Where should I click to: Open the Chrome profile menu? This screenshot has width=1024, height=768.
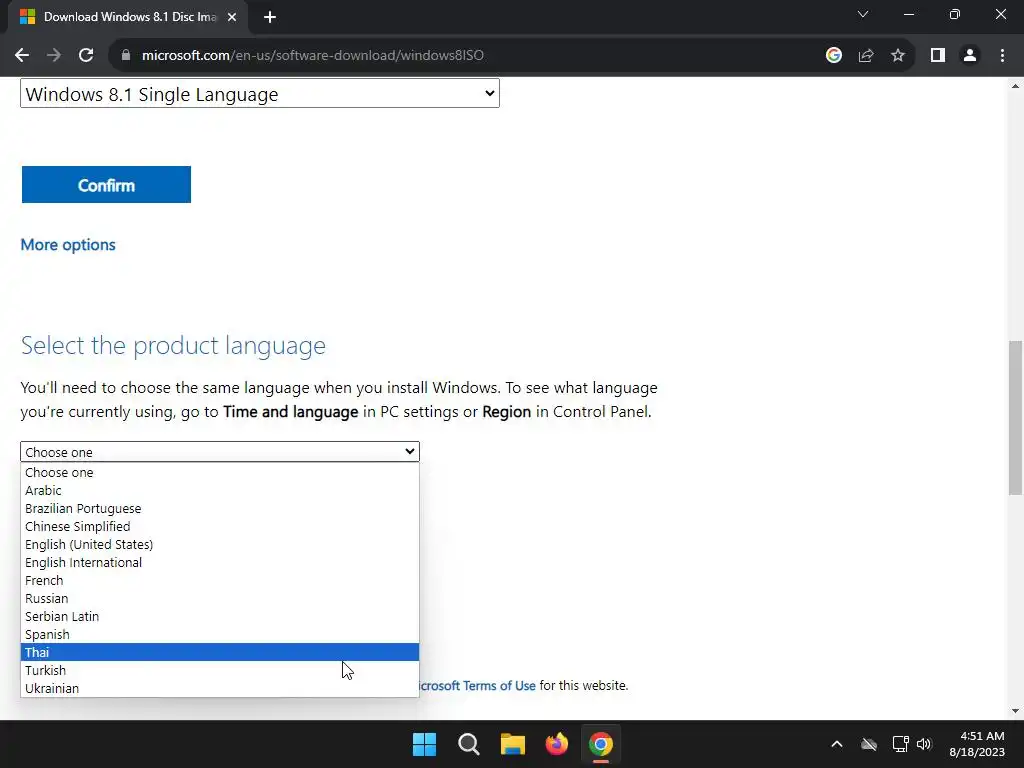click(970, 56)
